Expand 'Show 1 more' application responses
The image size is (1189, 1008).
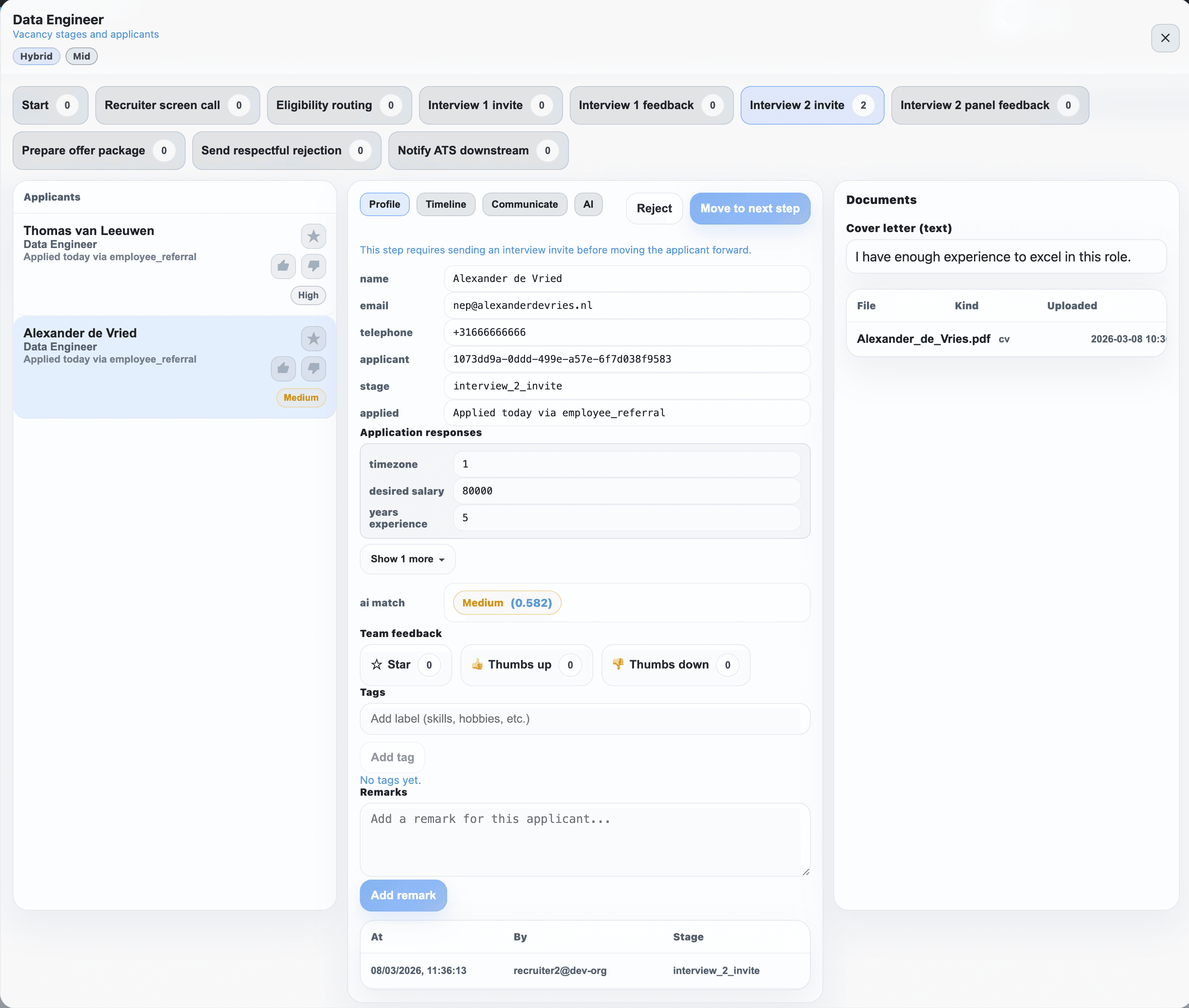pyautogui.click(x=408, y=559)
